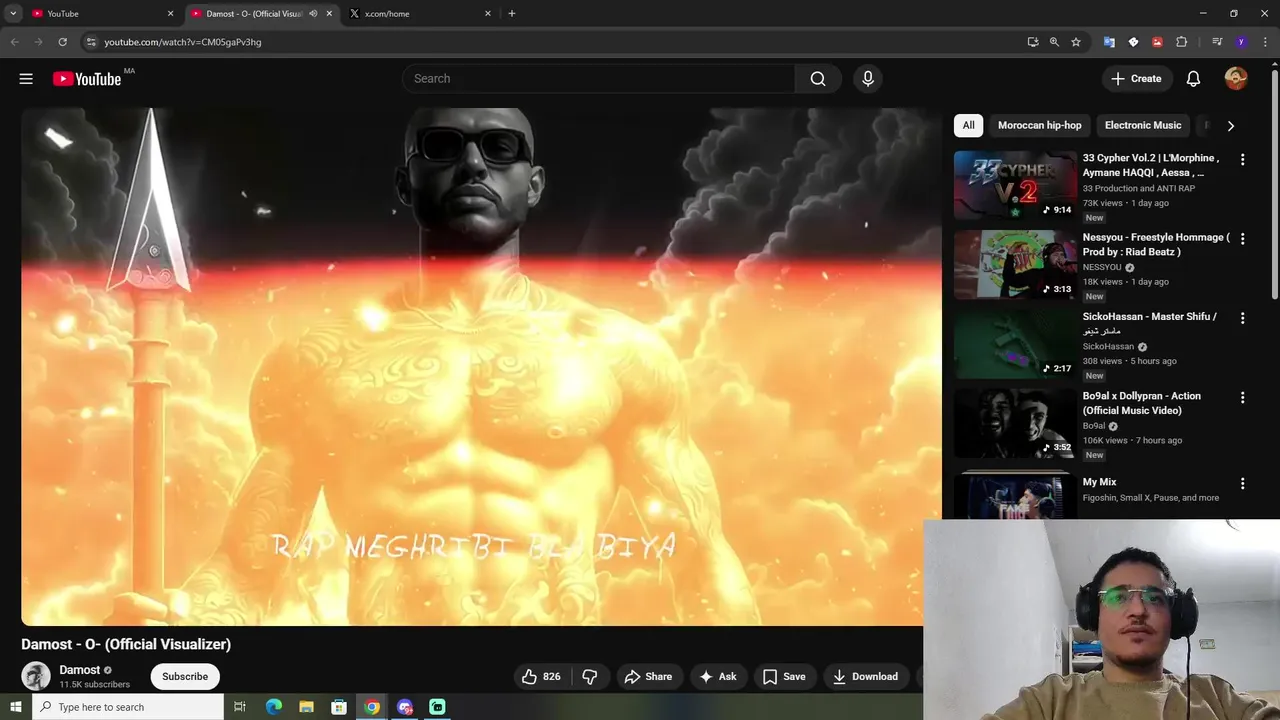Click the Chrome address bar URL
The width and height of the screenshot is (1280, 720).
(183, 42)
